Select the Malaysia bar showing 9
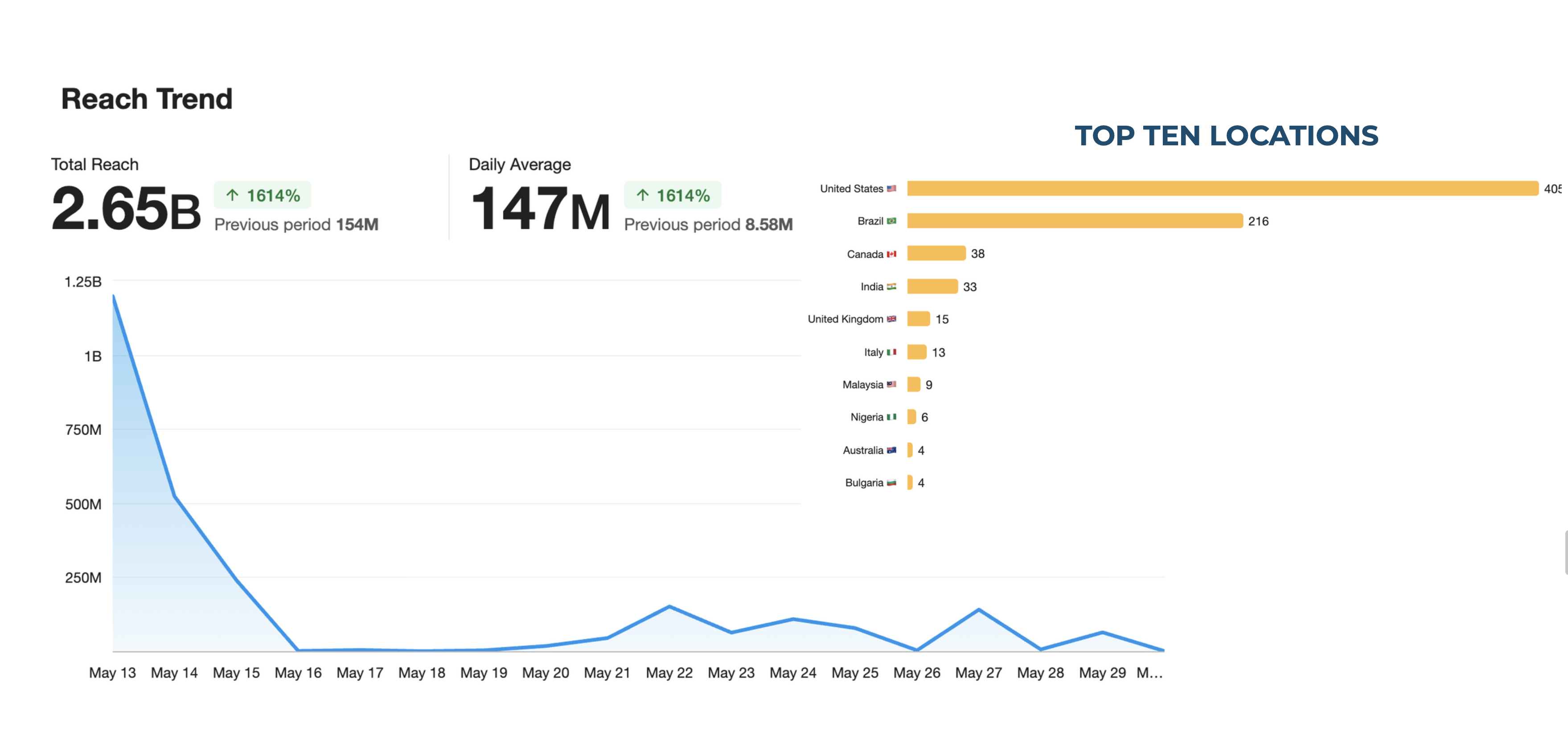Screen dimensions: 1568x732 [x=914, y=384]
